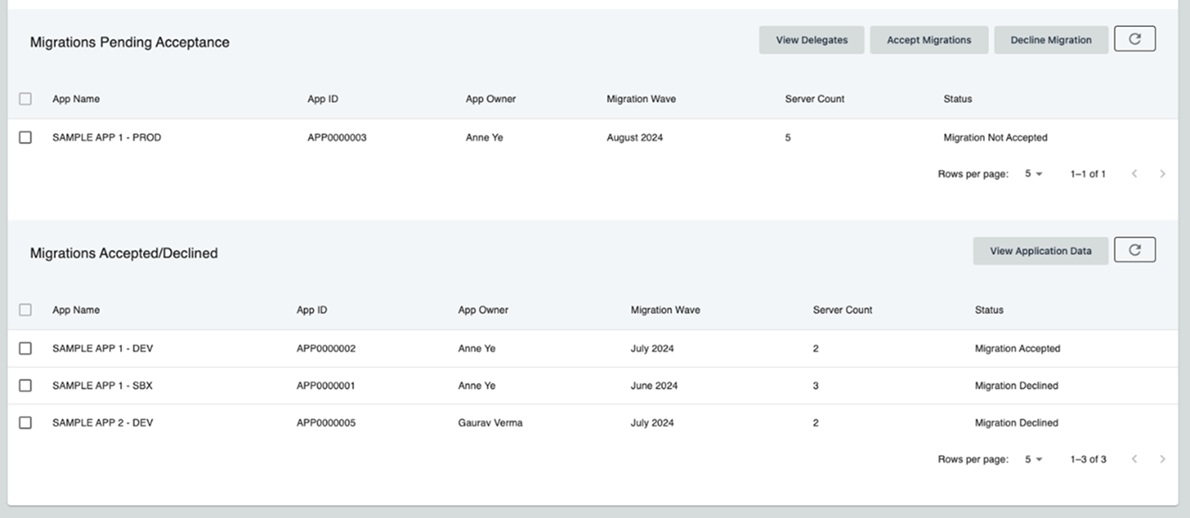
Task: Click the Migration Accepted status cell
Action: pyautogui.click(x=1017, y=348)
